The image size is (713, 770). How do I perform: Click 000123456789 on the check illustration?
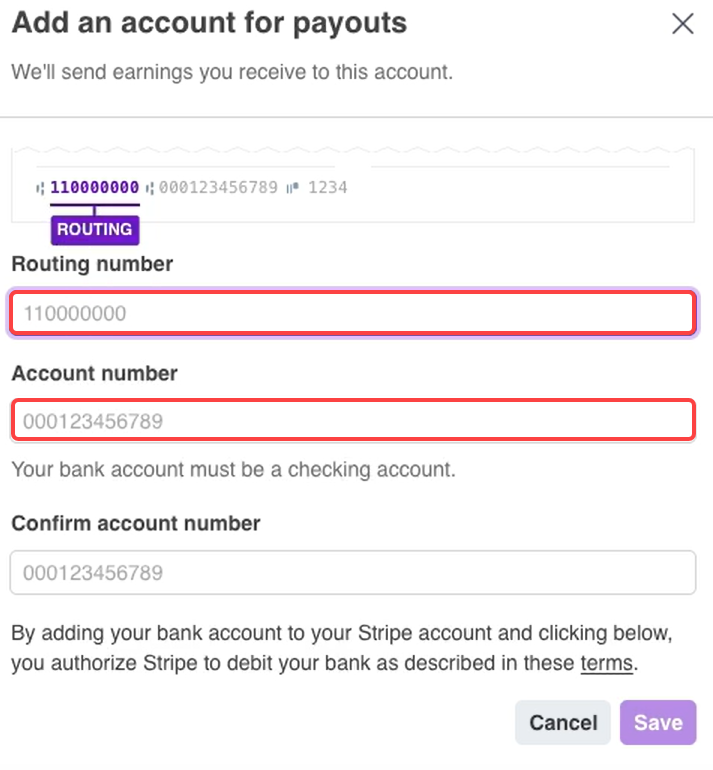point(218,187)
